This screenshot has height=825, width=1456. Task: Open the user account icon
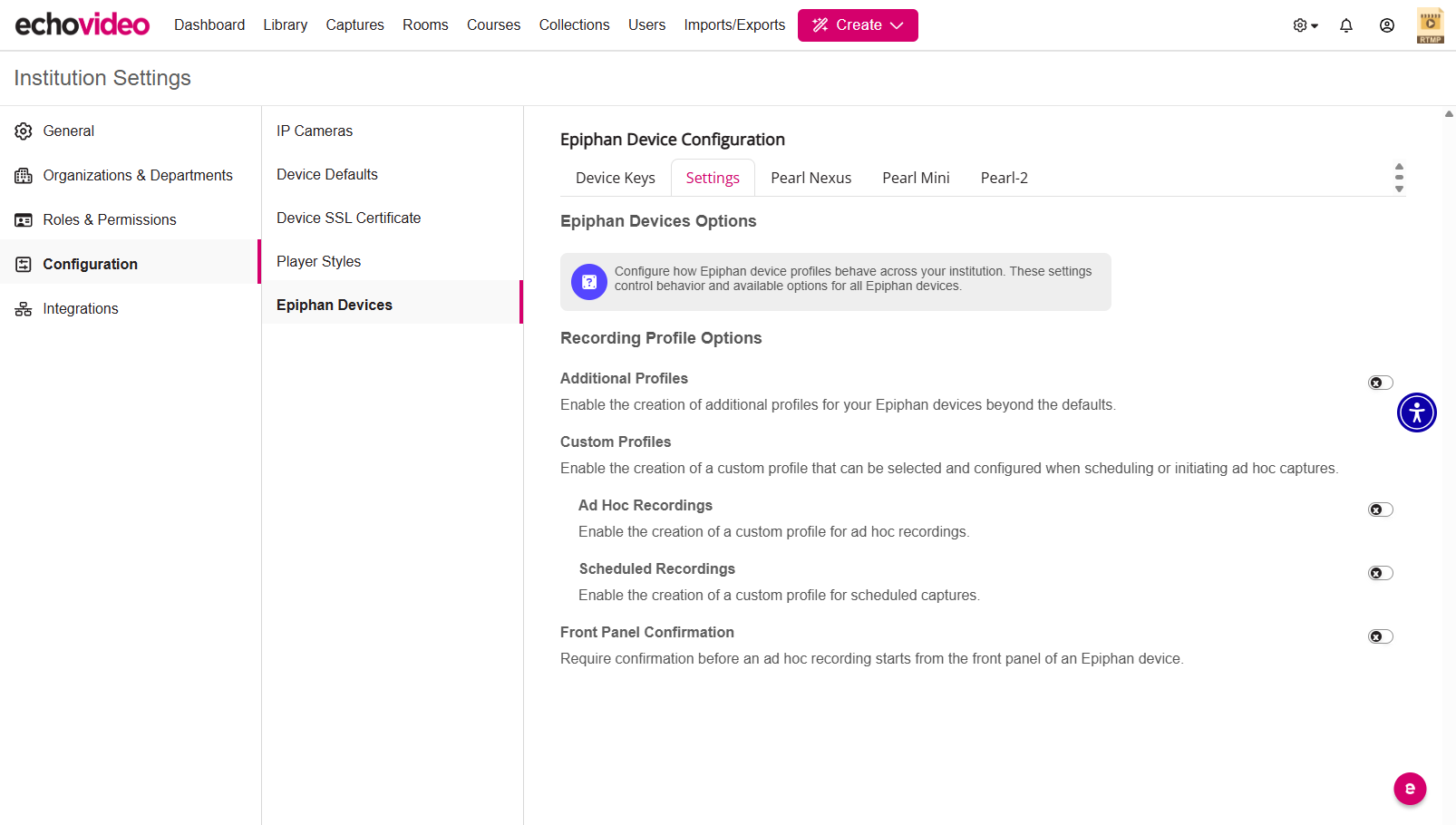point(1387,25)
